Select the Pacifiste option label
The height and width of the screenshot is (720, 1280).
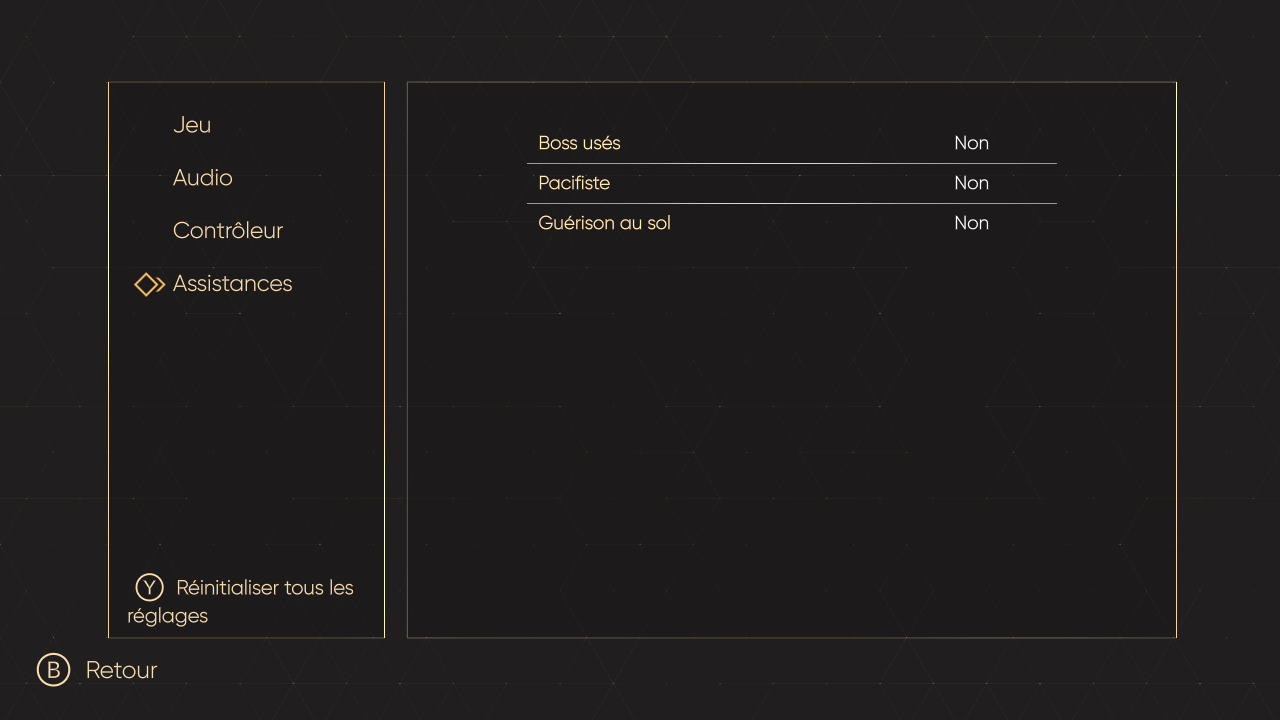574,183
